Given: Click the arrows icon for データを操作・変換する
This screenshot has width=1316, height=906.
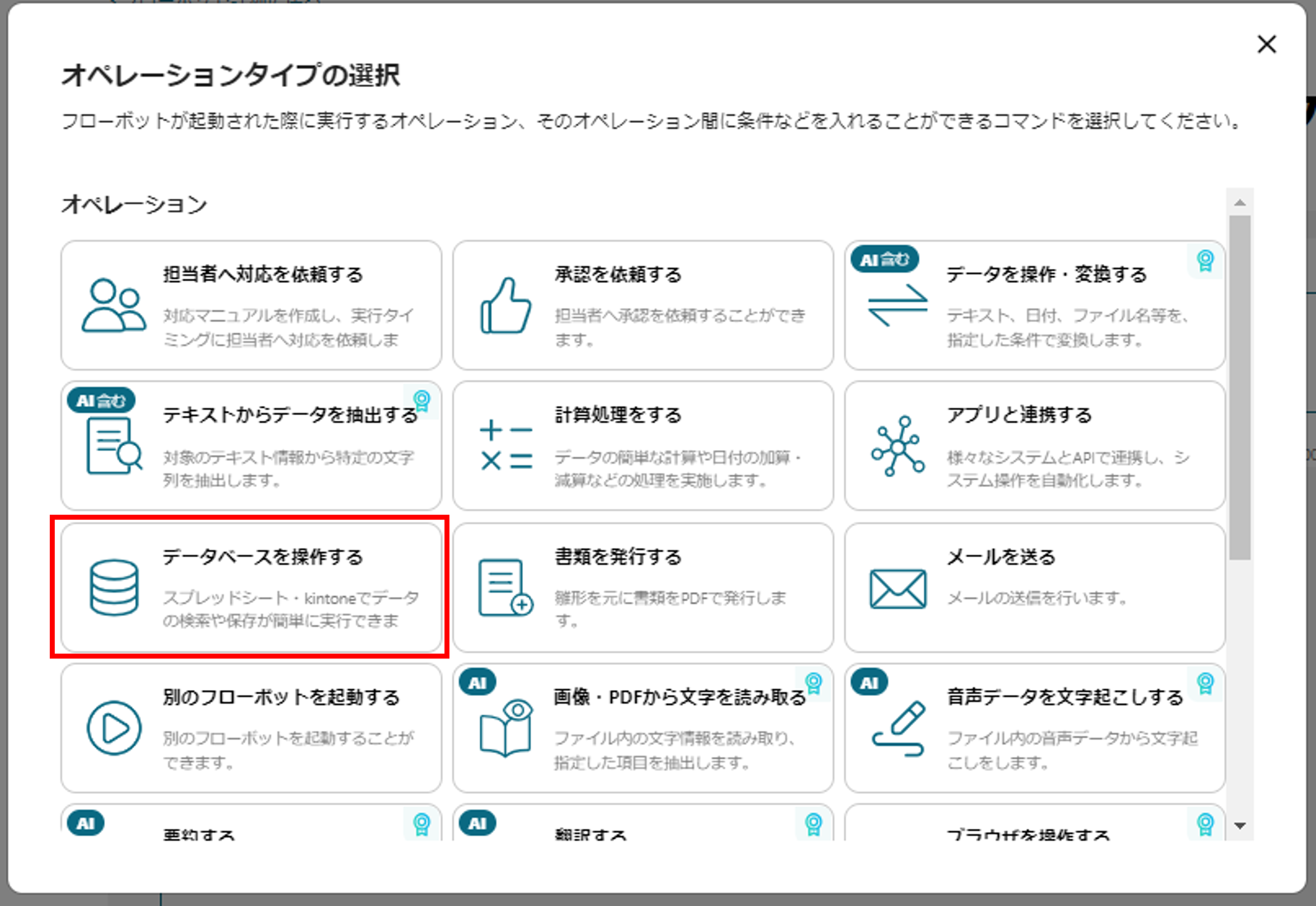Looking at the screenshot, I should [x=897, y=306].
